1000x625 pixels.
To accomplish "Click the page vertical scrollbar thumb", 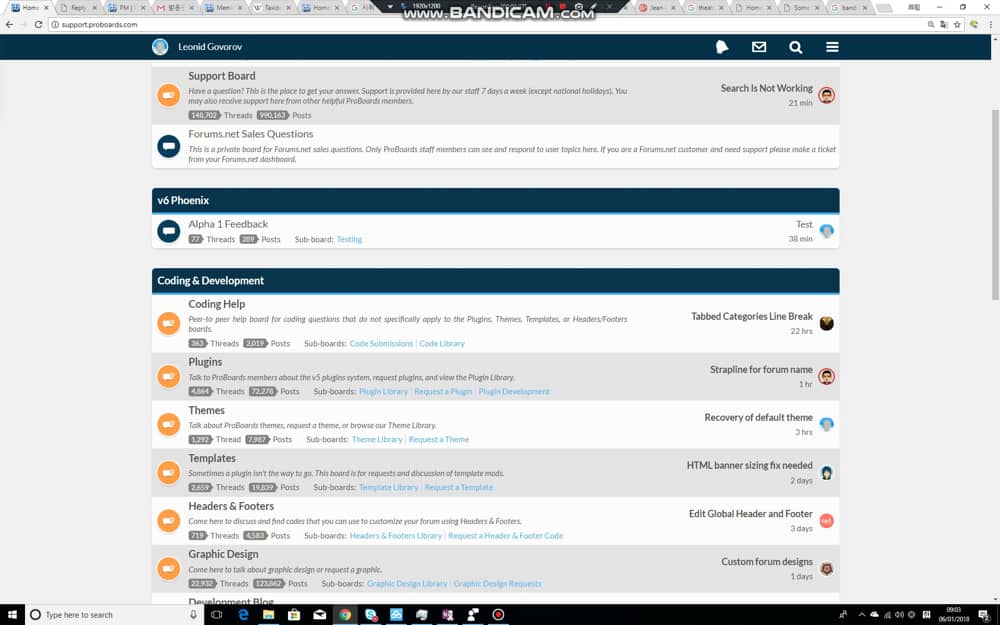I will (x=995, y=204).
